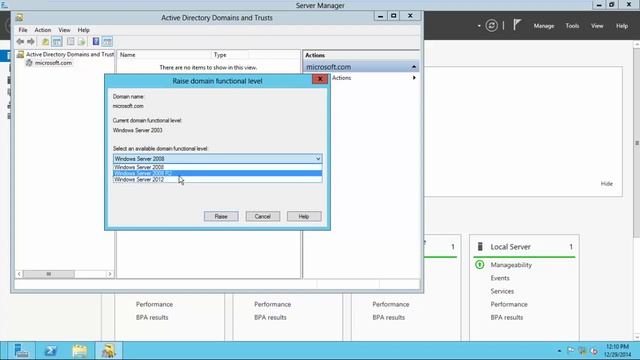Click BPA results under Local Server
Screen dimensions: 640x360
[x=507, y=317]
